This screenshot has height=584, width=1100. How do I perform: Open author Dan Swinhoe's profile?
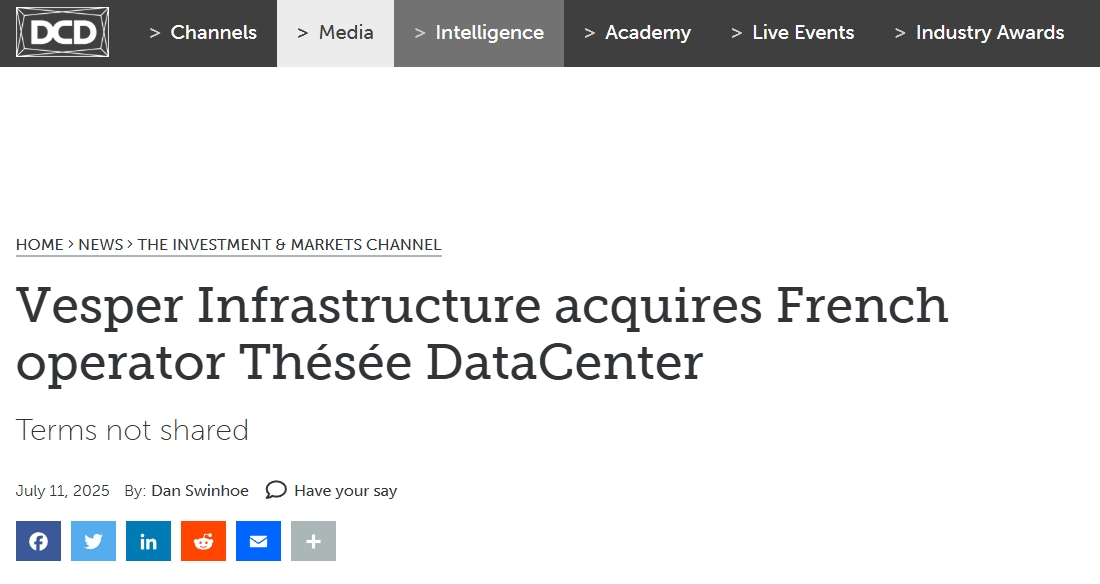point(200,491)
